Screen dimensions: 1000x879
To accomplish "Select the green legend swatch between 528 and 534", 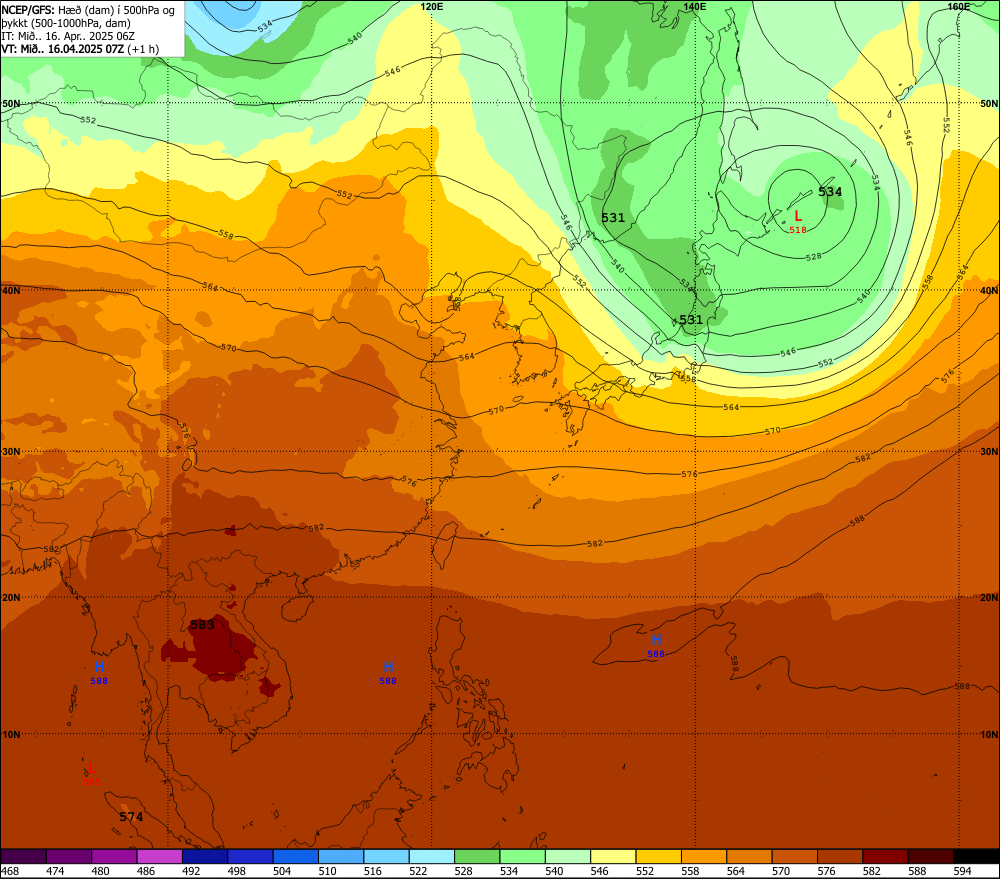I will tap(476, 856).
